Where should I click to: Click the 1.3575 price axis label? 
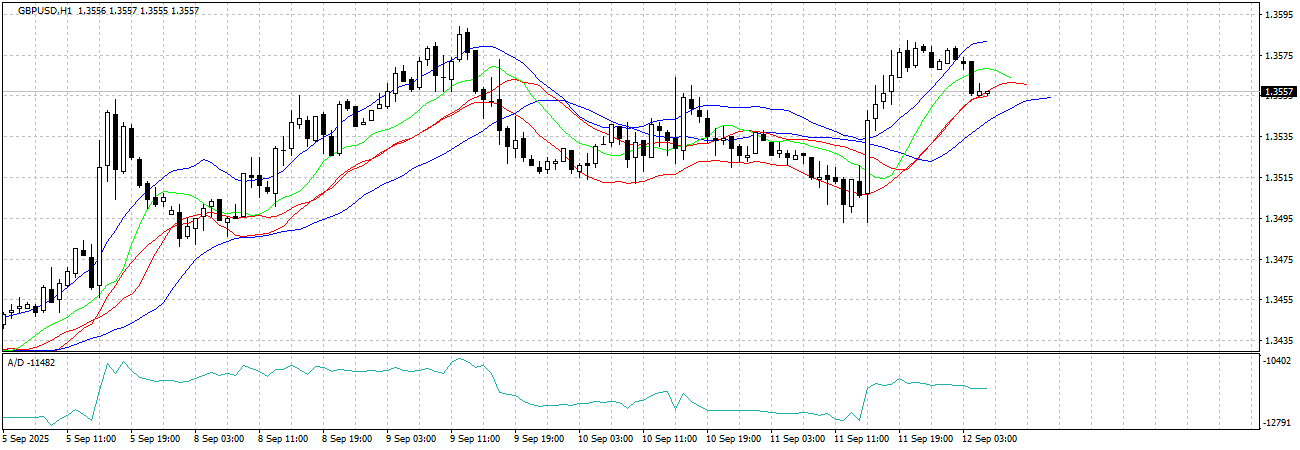[x=1278, y=56]
